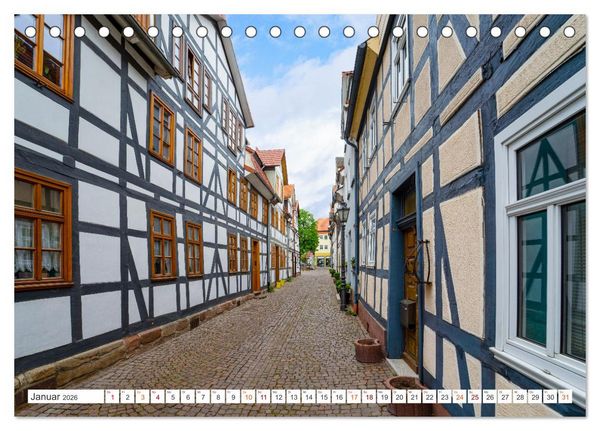Select day 13 in the calendar strip
This screenshot has height=431, width=600.
point(293,397)
